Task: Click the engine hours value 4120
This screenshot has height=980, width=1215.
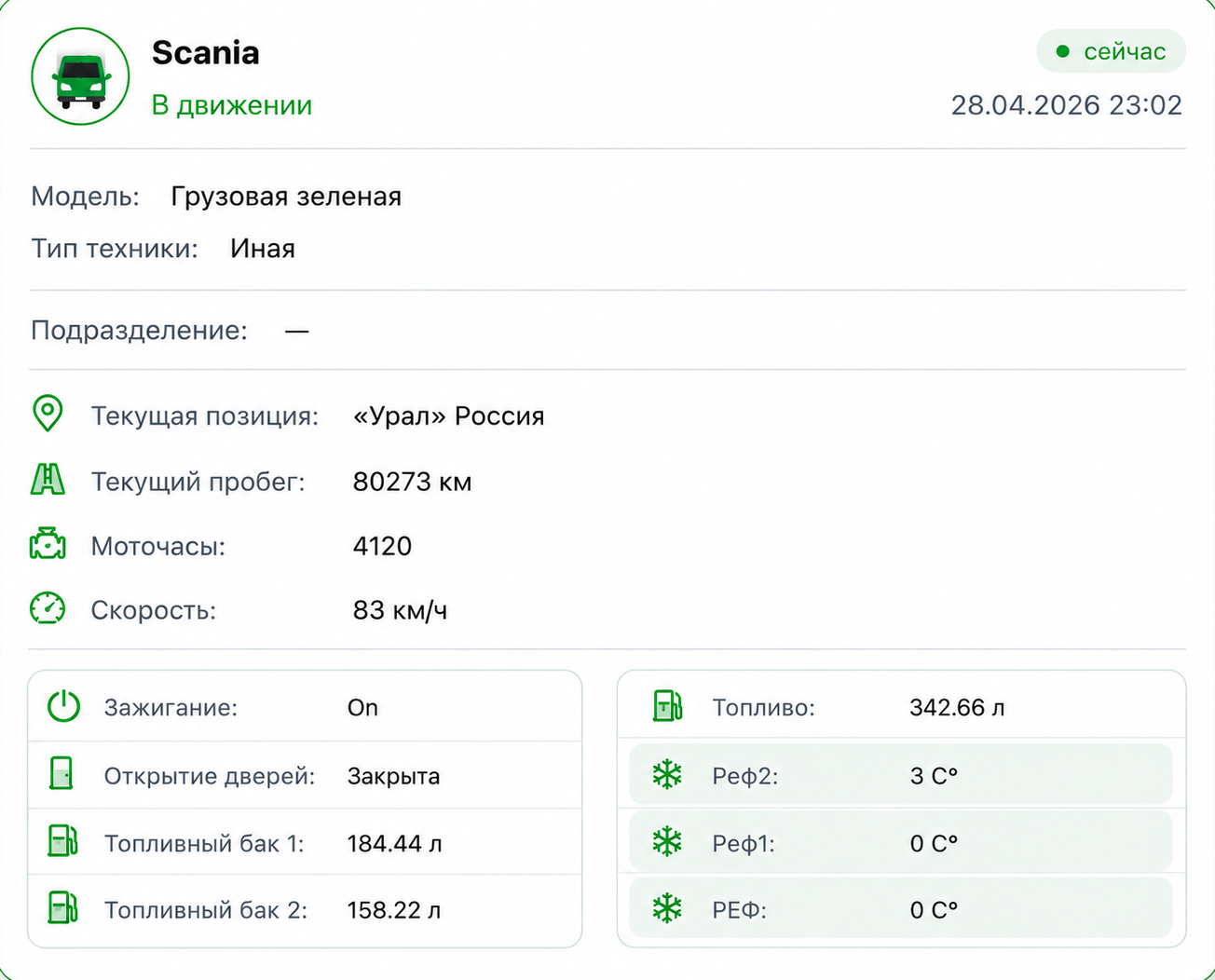Action: coord(382,546)
